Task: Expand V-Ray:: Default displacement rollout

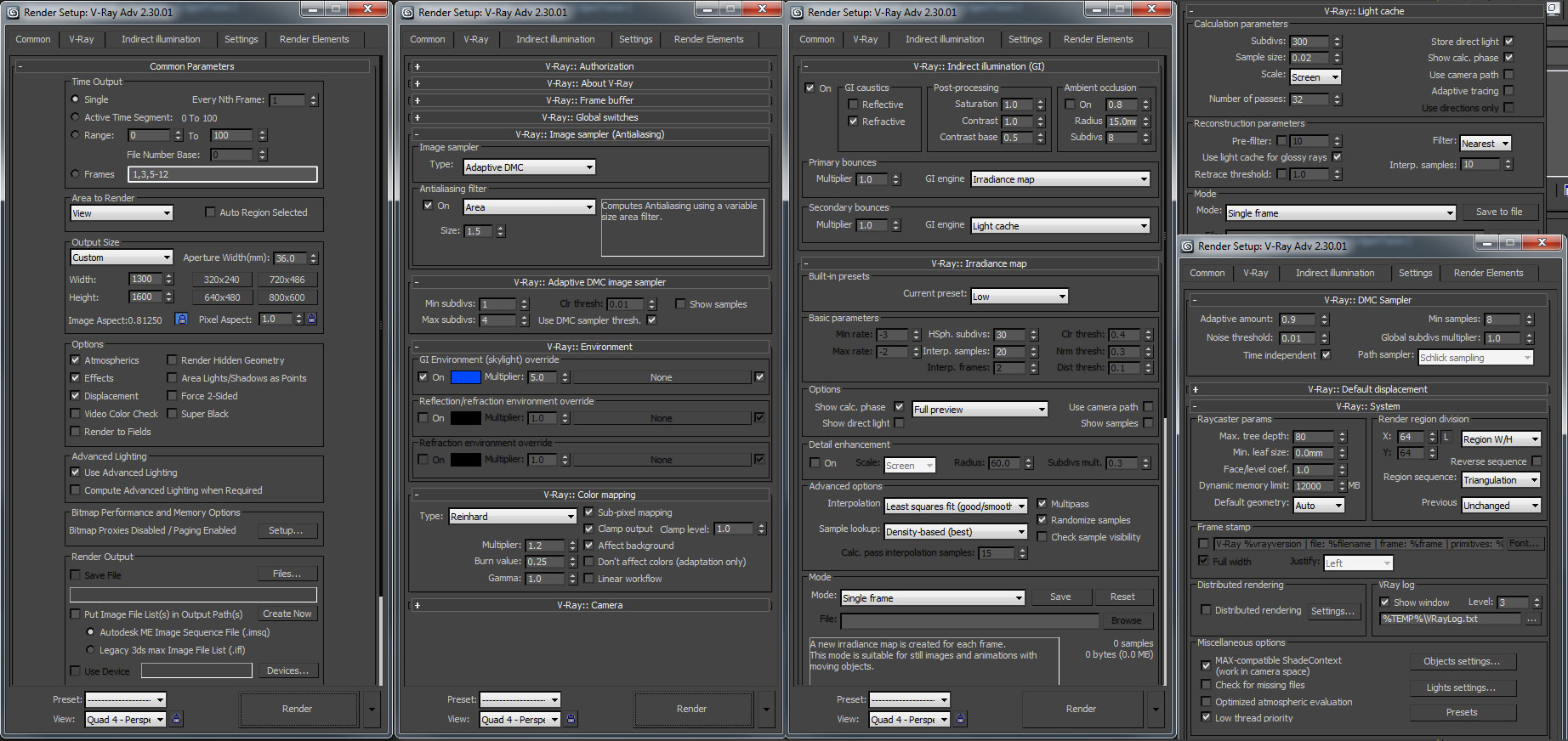Action: 1367,389
